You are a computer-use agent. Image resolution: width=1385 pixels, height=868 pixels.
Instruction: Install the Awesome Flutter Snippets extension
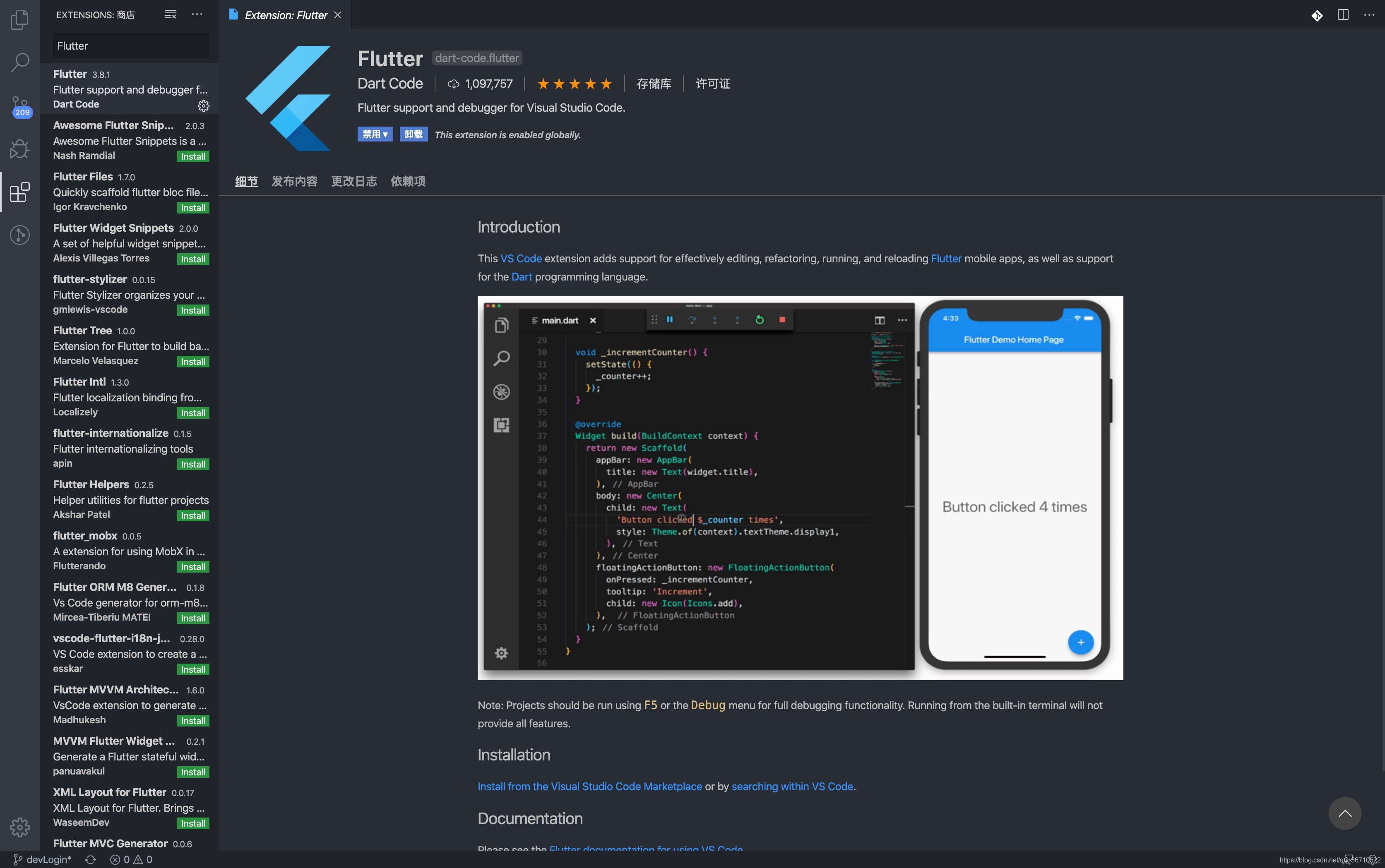(193, 157)
